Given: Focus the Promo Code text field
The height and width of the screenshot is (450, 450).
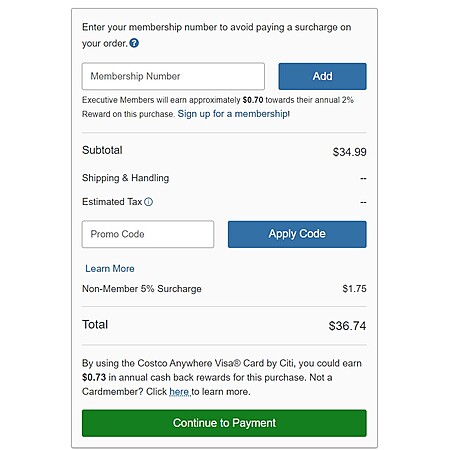Looking at the screenshot, I should (x=148, y=234).
